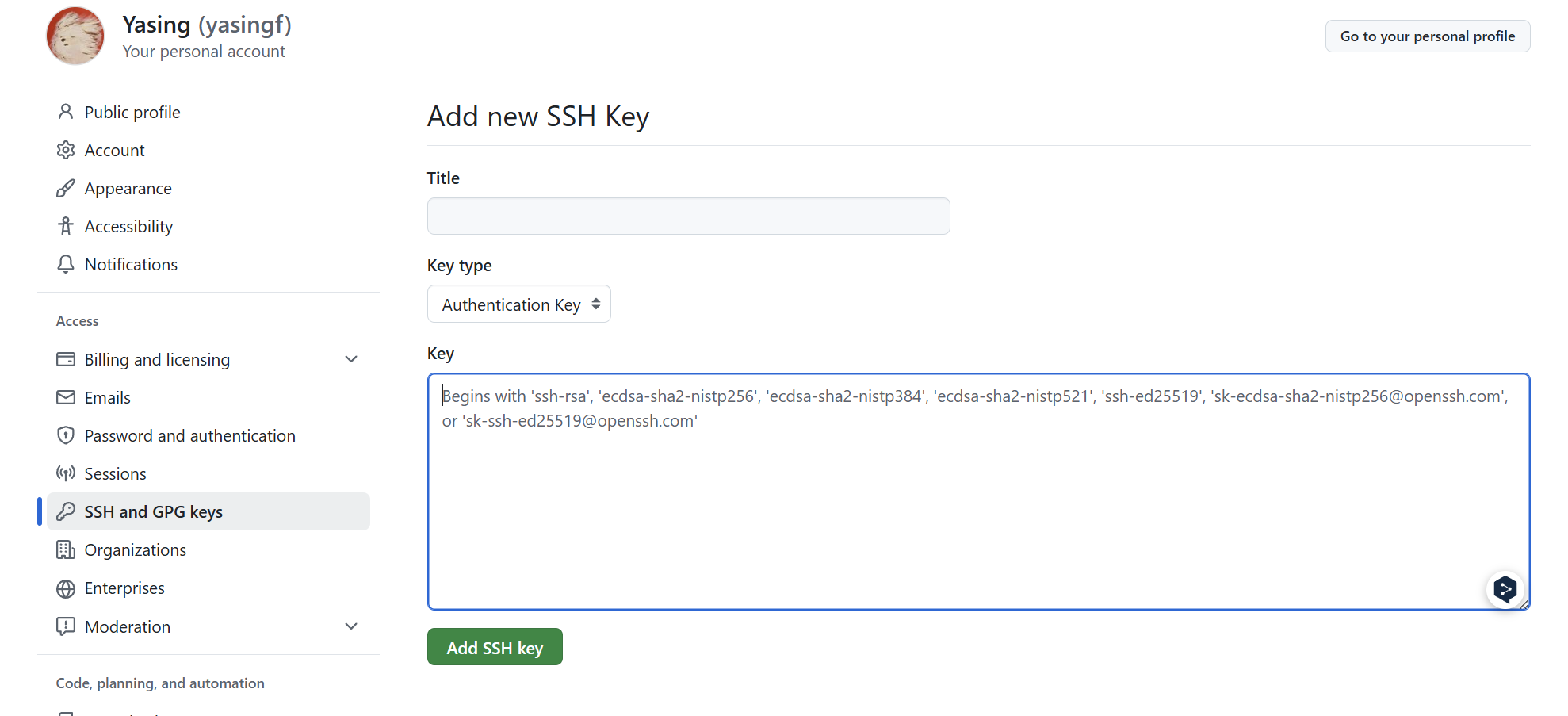Click the green Add SSH key button
Viewport: 1568px width, 716px height.
[495, 647]
